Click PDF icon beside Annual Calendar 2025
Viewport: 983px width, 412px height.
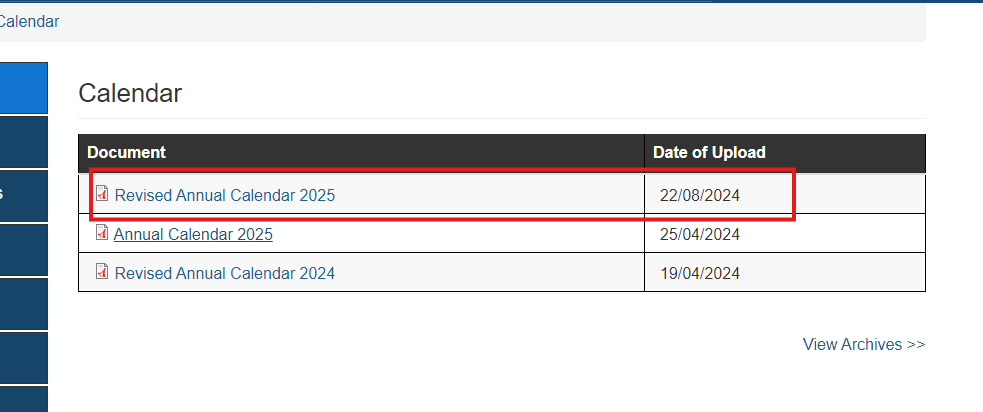pyautogui.click(x=102, y=232)
